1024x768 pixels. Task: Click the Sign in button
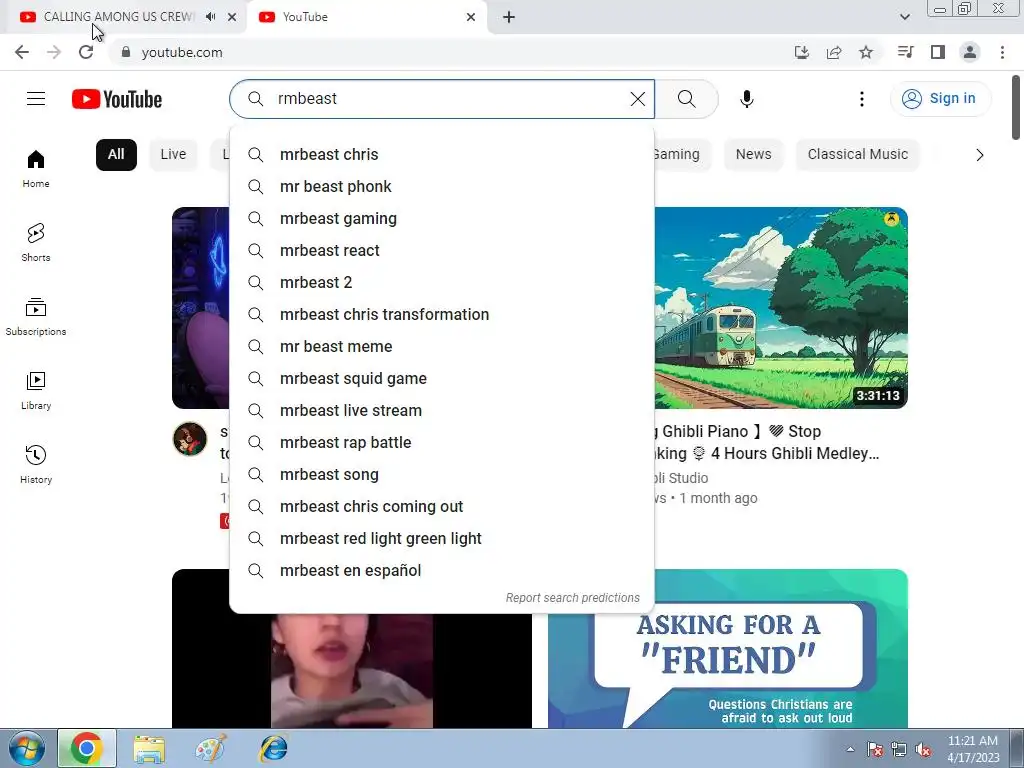point(940,99)
